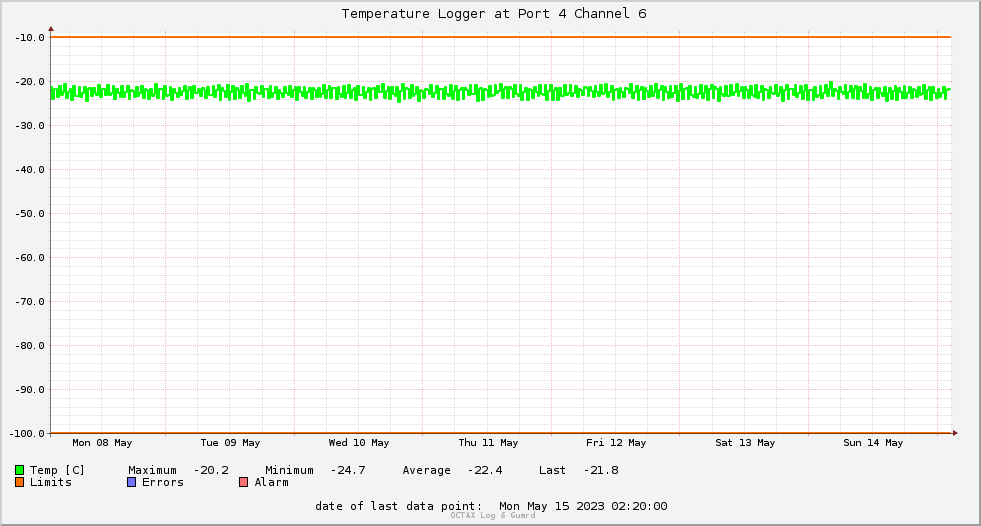
Task: Click the green Temp [C] legend swatch
Action: 19,470
